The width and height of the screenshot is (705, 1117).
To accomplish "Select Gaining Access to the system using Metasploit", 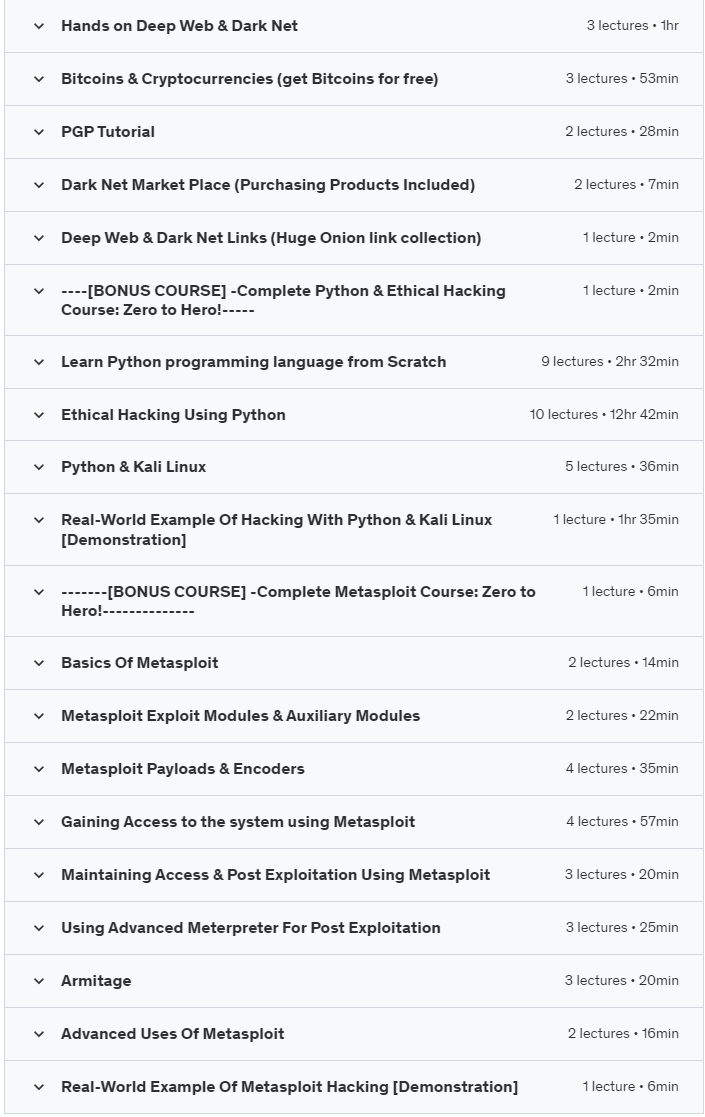I will [238, 822].
